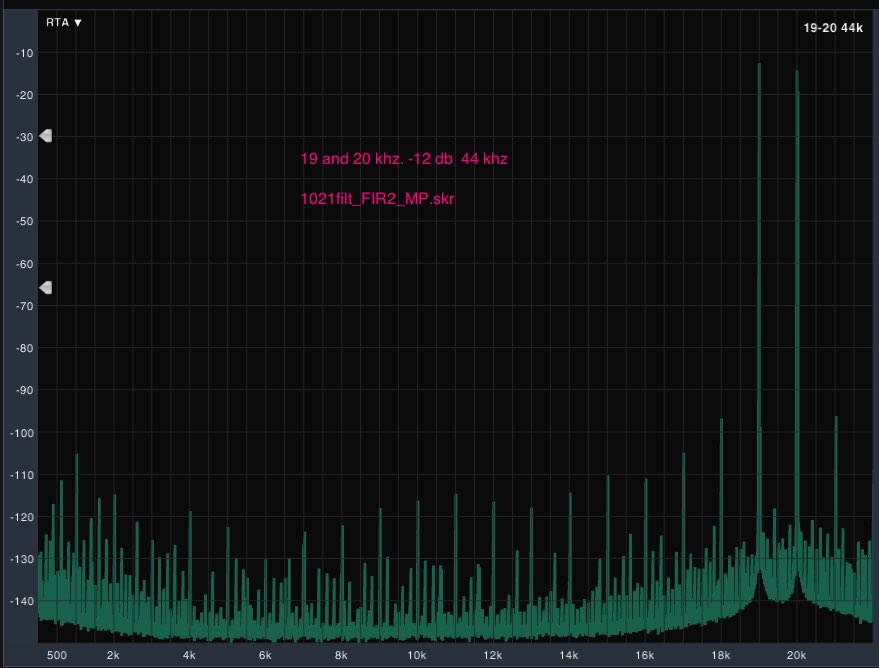Click the '19 and 20 khz. -12 db 44 khz' annotation

click(x=404, y=159)
